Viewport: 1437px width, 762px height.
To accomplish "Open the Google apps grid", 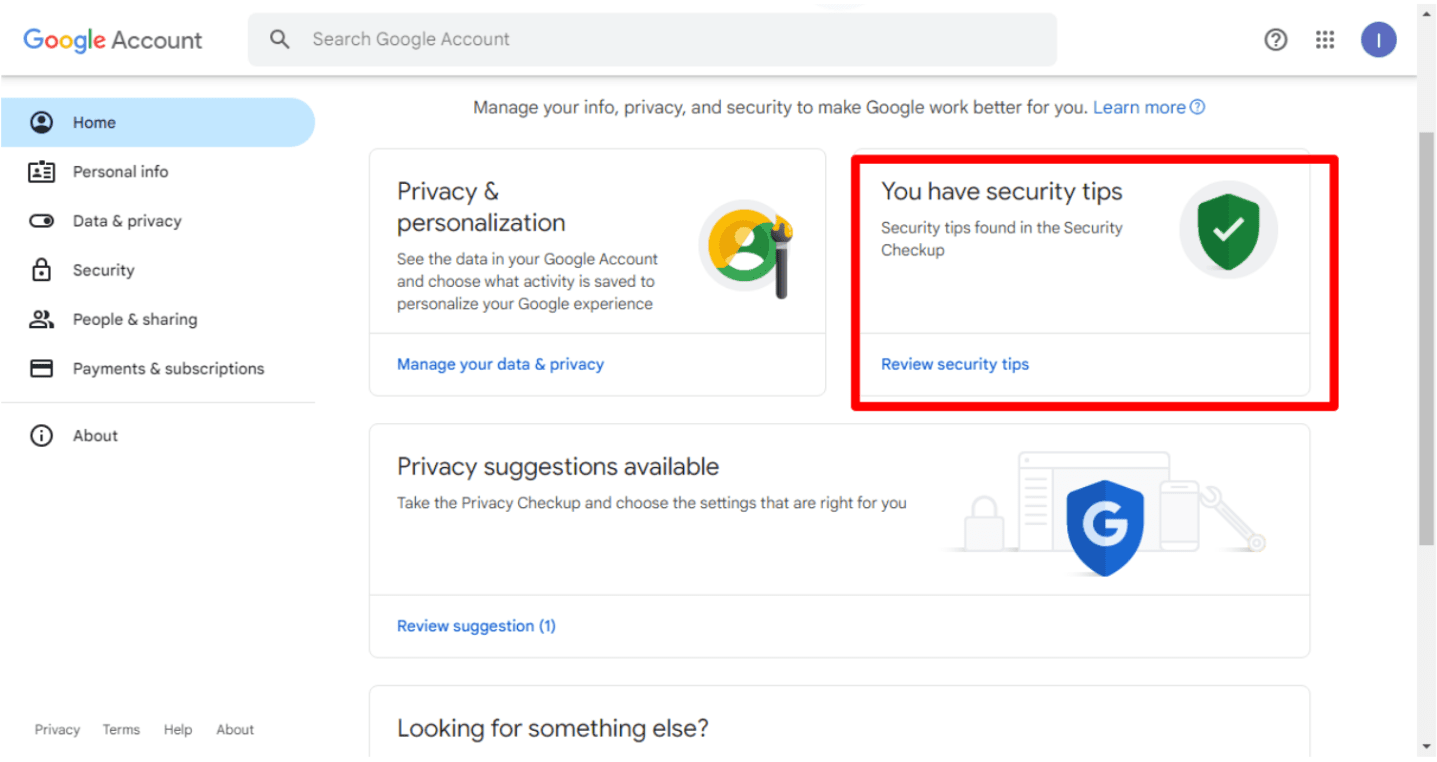I will (x=1325, y=39).
